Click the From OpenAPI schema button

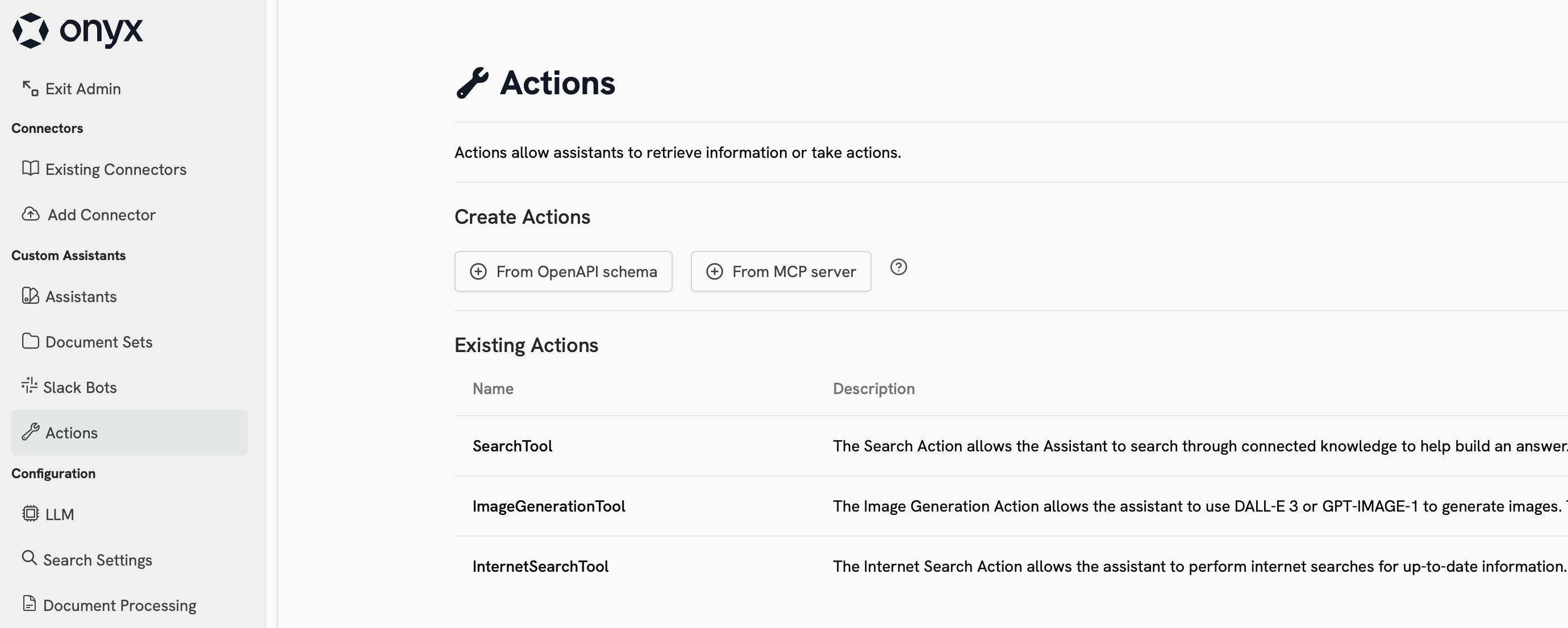[563, 271]
